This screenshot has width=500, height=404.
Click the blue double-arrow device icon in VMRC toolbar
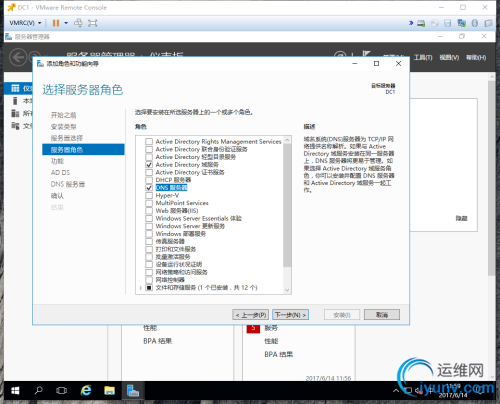pos(411,23)
